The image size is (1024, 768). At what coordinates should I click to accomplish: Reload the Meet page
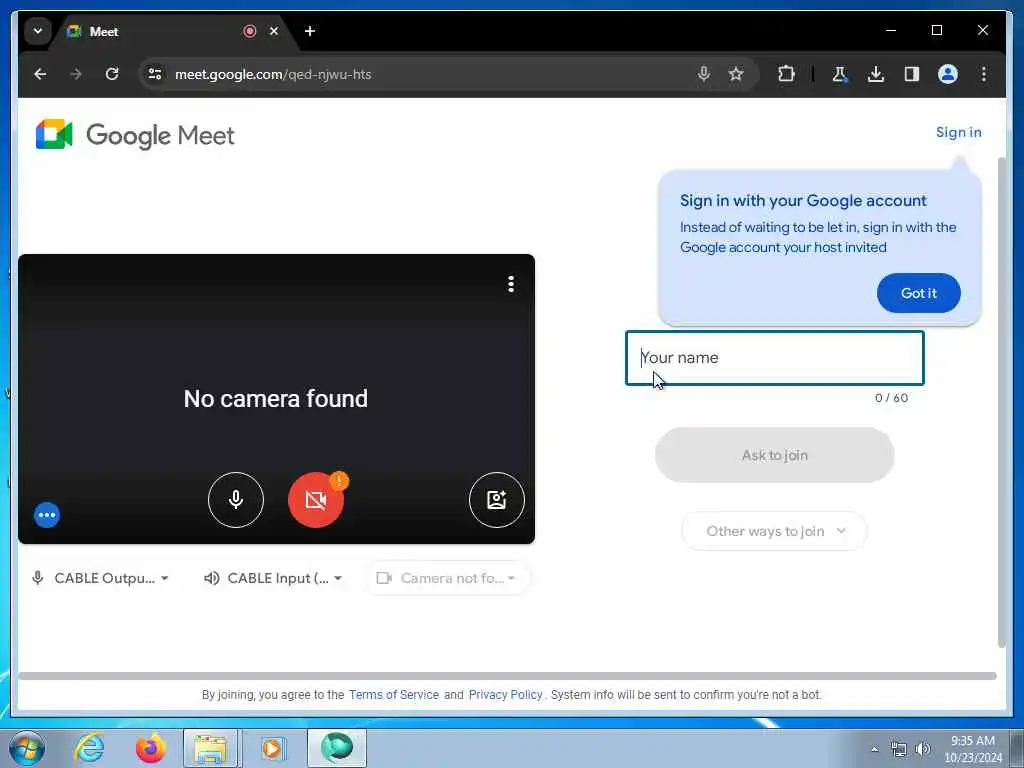tap(112, 74)
